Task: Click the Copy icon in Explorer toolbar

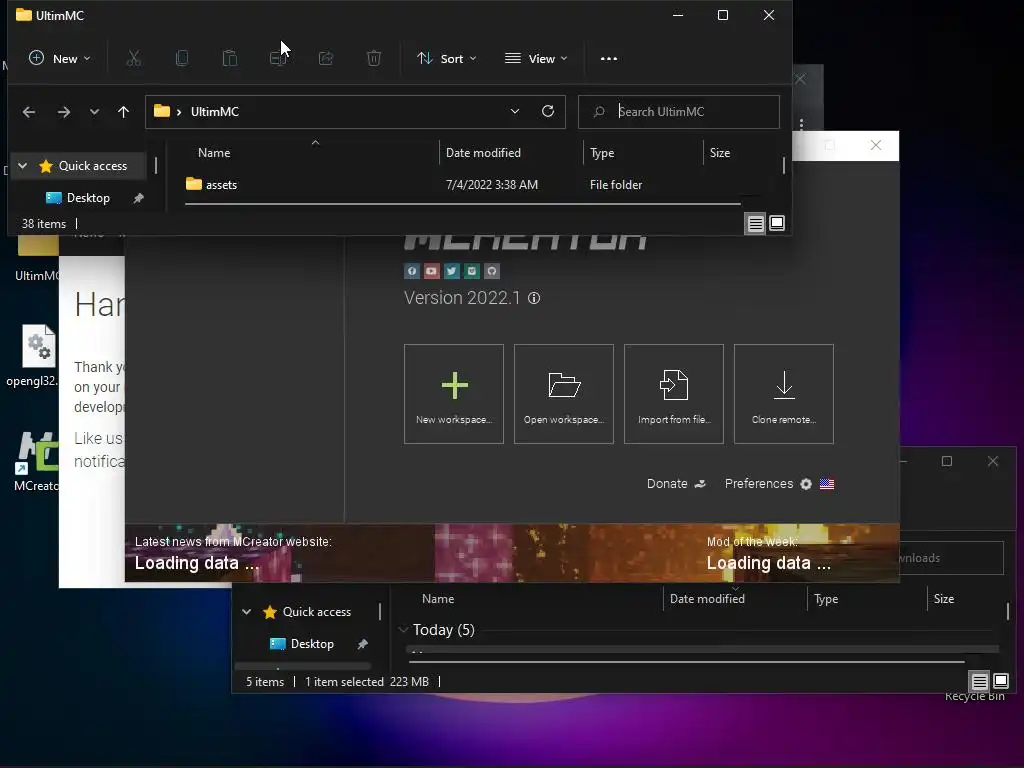Action: (182, 59)
